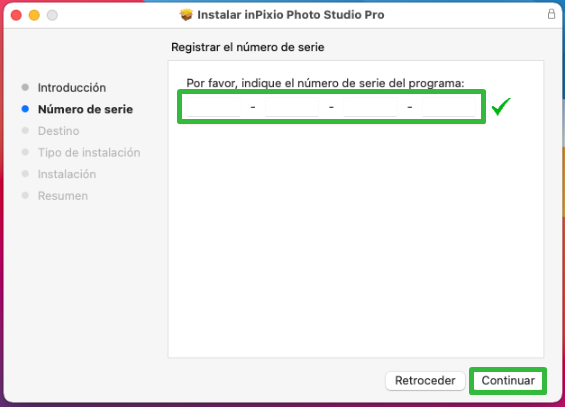Close the installer with red button

(16, 15)
